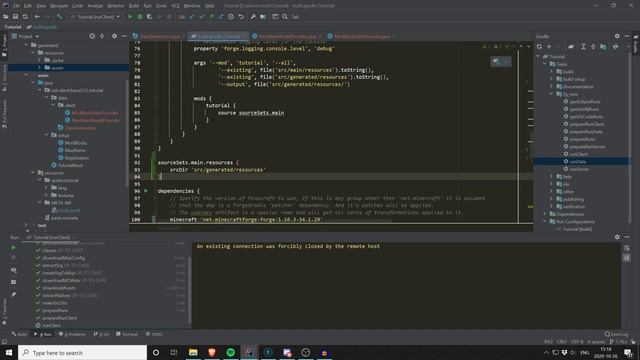640x360 pixels.
Task: Expand the help folder in the Gradle tree
Action: pyautogui.click(x=551, y=177)
